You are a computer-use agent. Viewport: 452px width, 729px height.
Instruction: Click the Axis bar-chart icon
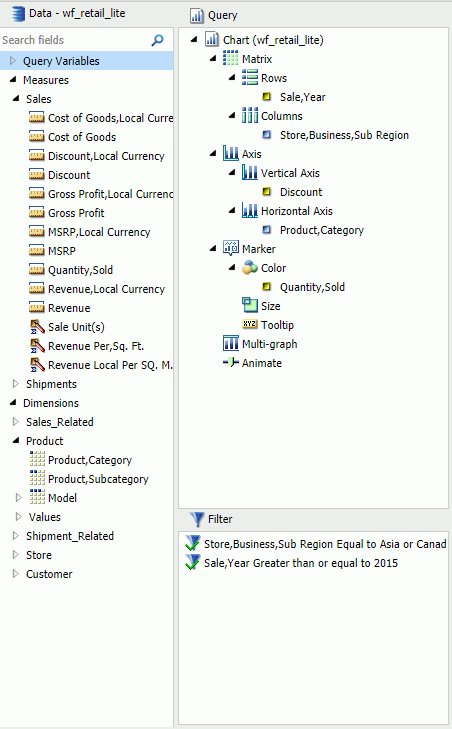(x=231, y=153)
